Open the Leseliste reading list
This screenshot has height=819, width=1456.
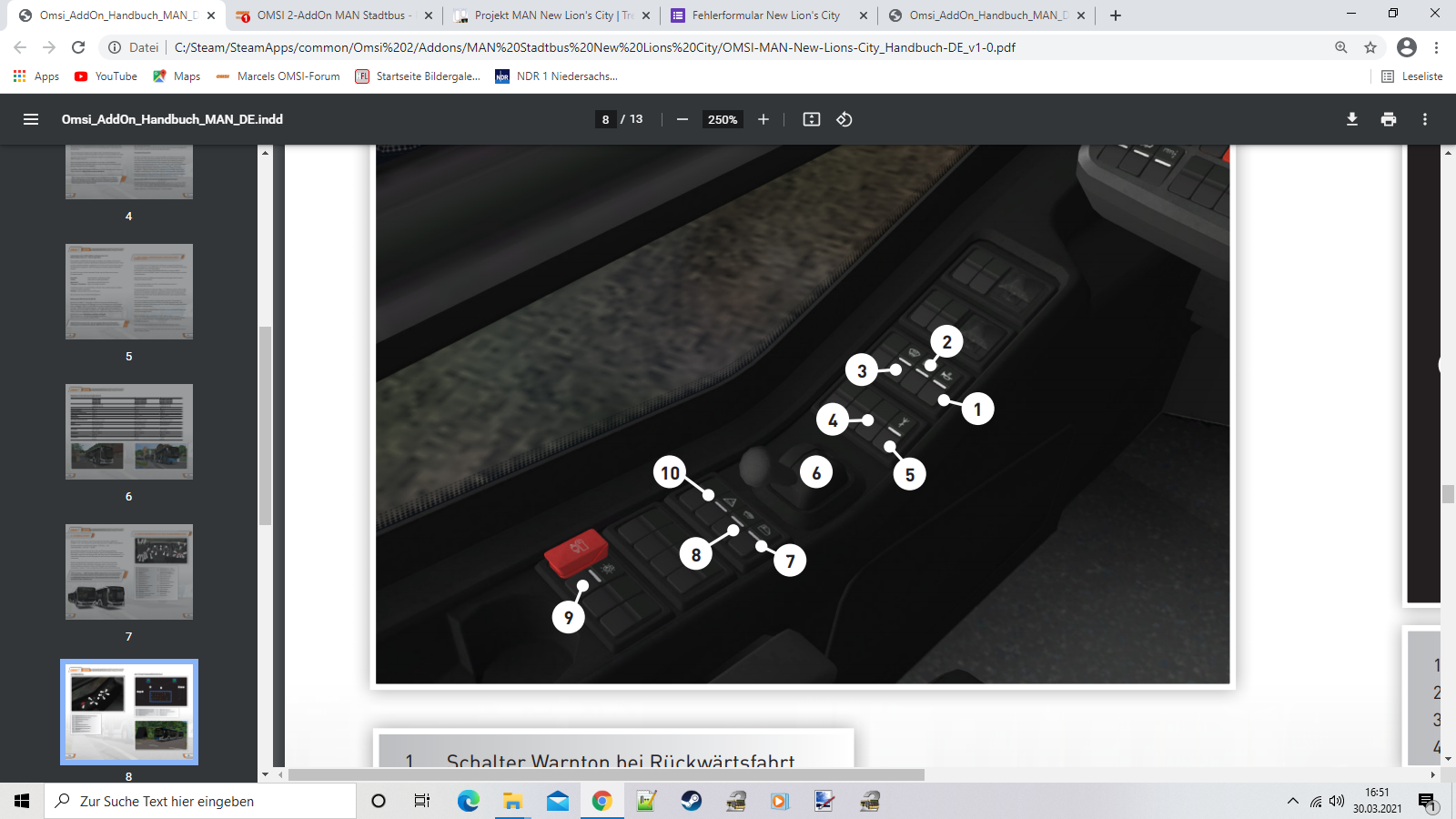click(x=1412, y=76)
